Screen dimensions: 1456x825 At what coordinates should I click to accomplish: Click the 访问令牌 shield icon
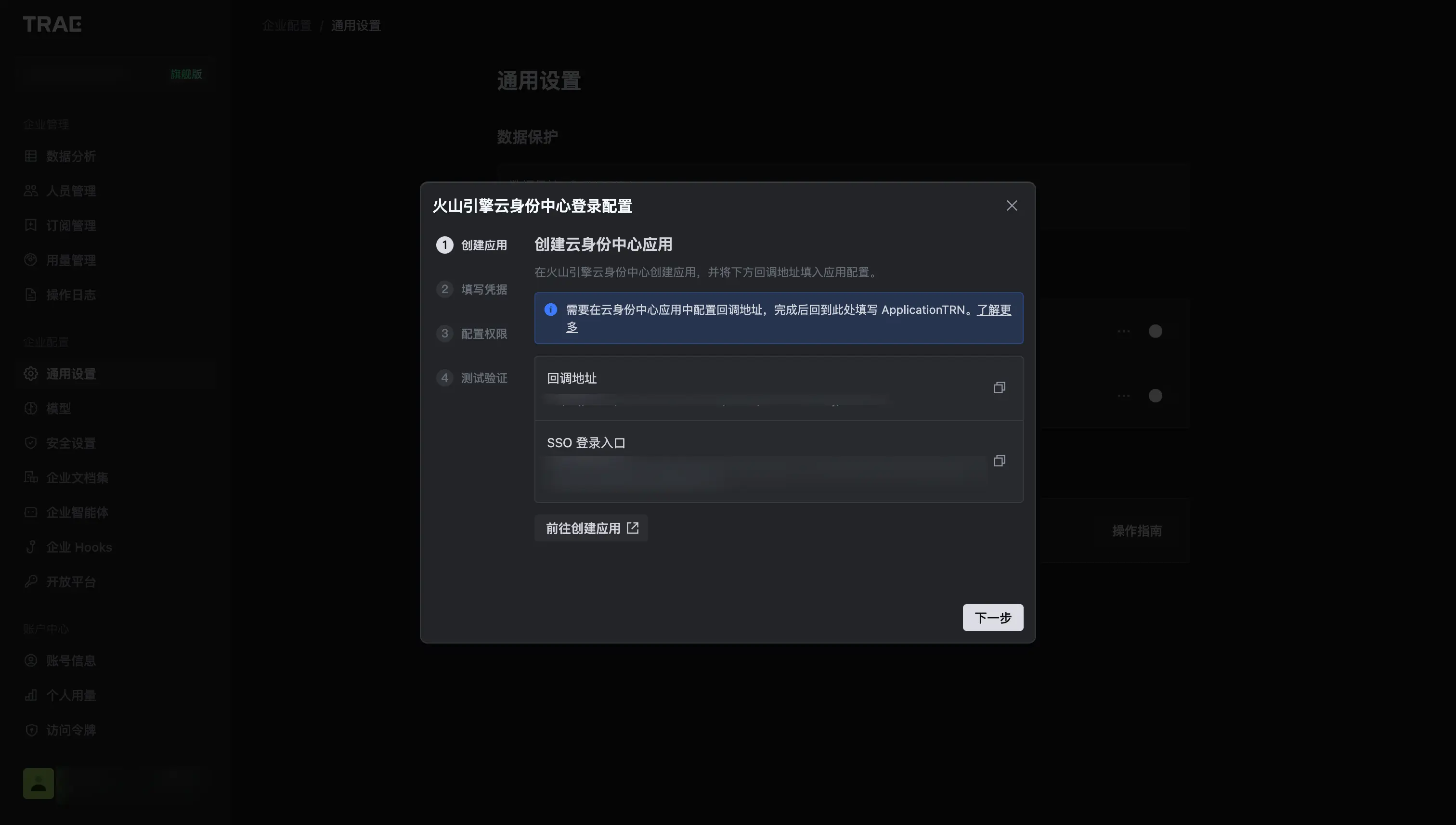click(31, 730)
